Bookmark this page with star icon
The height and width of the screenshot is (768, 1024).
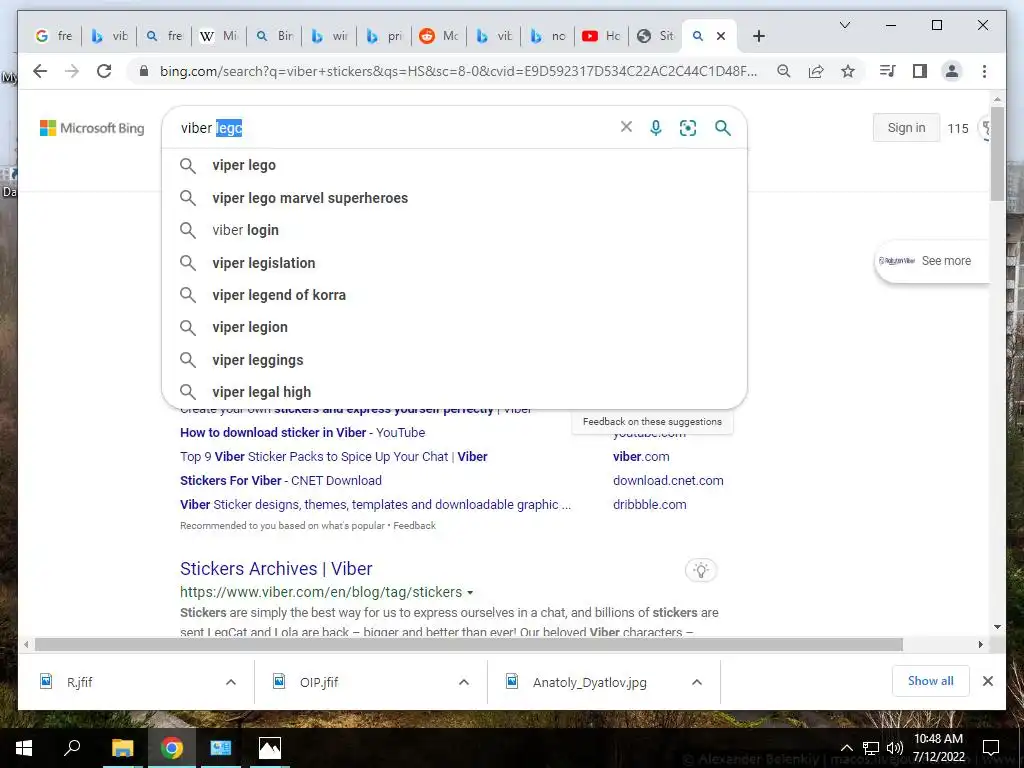click(848, 71)
